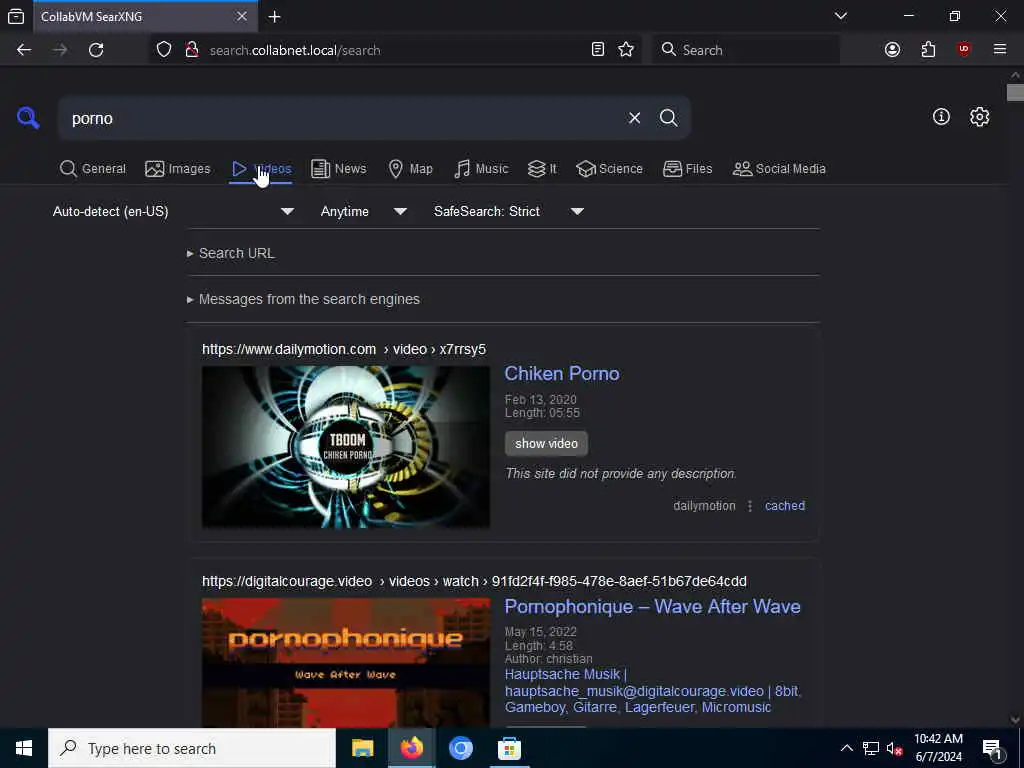Toggle reader view icon

coord(598,50)
